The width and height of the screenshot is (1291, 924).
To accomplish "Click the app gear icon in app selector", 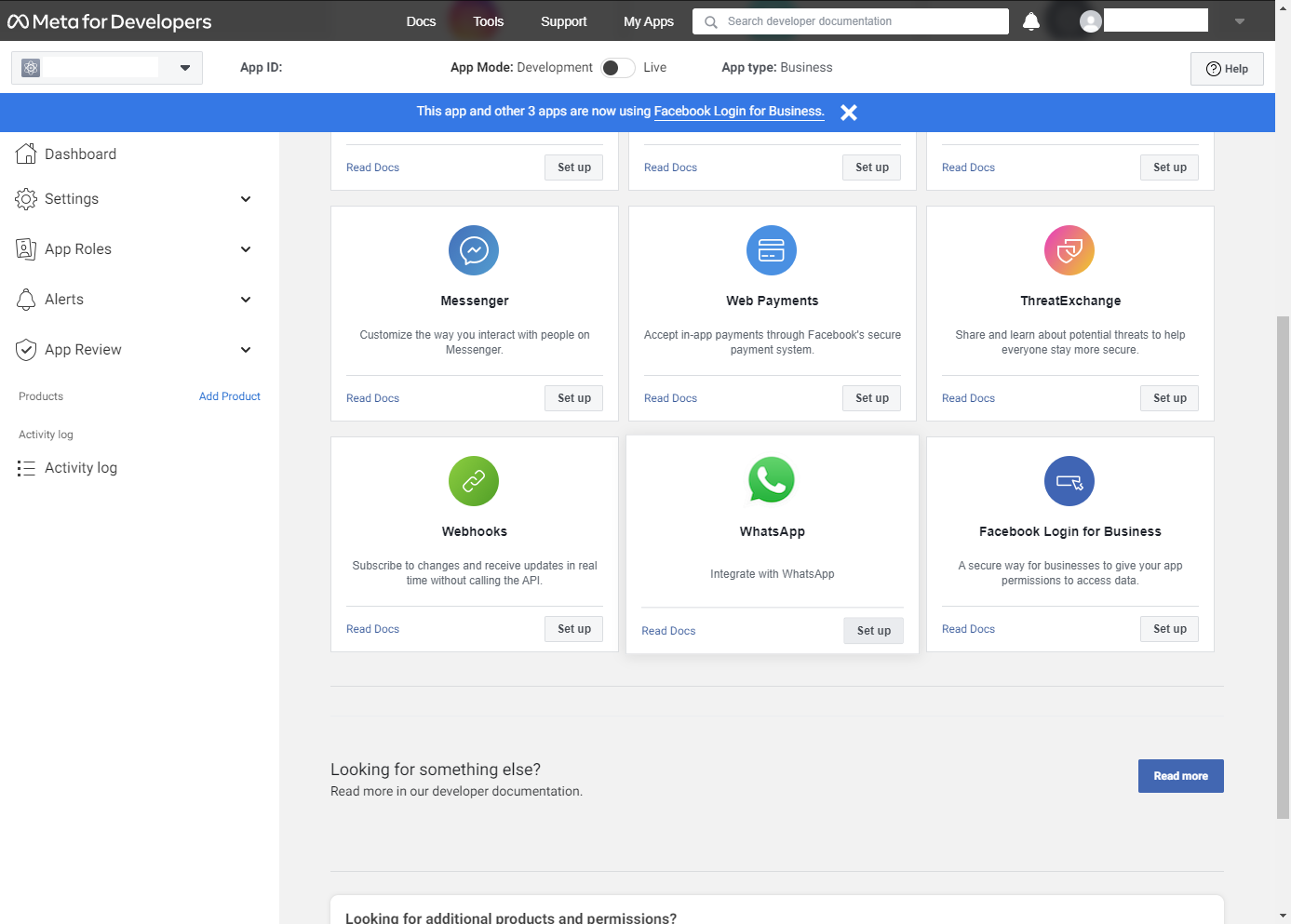I will click(31, 68).
